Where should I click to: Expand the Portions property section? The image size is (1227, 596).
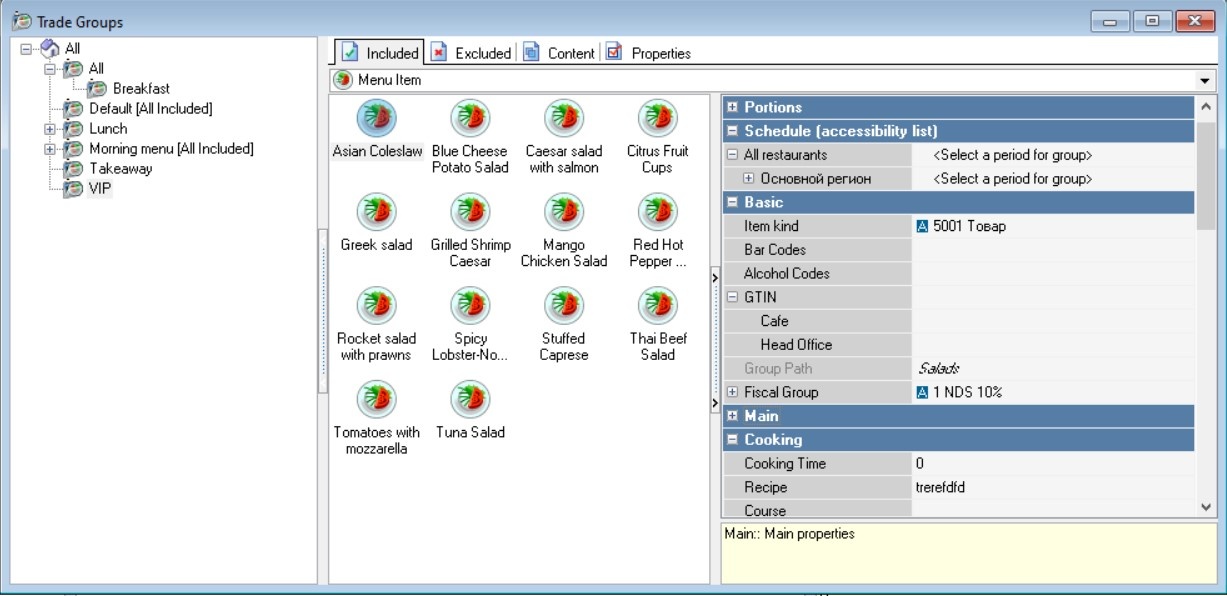[732, 107]
